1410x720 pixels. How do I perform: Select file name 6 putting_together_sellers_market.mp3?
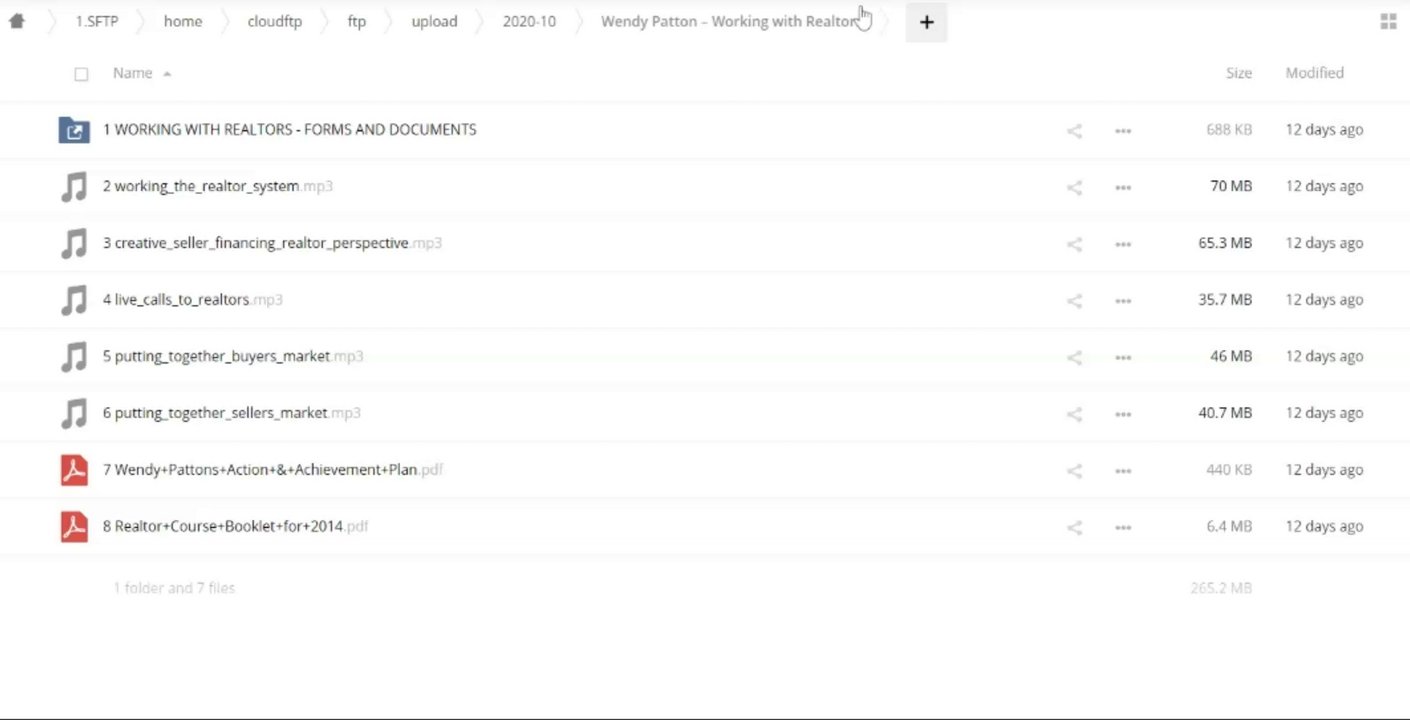point(231,413)
